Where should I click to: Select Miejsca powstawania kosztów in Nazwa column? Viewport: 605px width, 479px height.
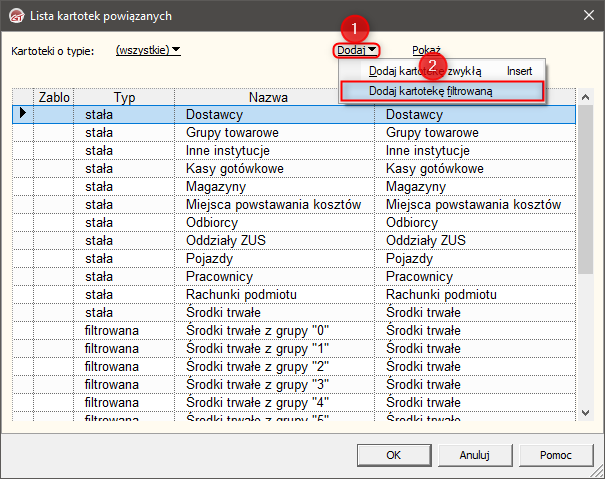point(273,205)
